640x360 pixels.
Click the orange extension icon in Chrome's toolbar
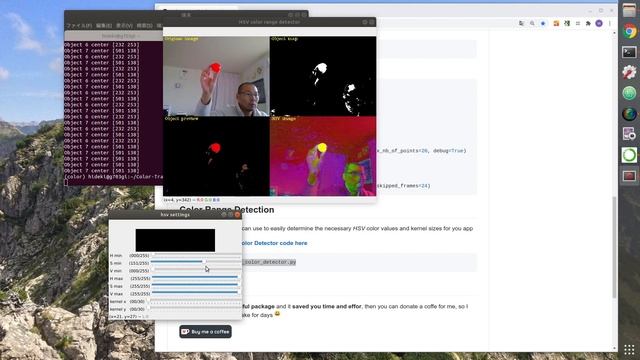point(556,24)
